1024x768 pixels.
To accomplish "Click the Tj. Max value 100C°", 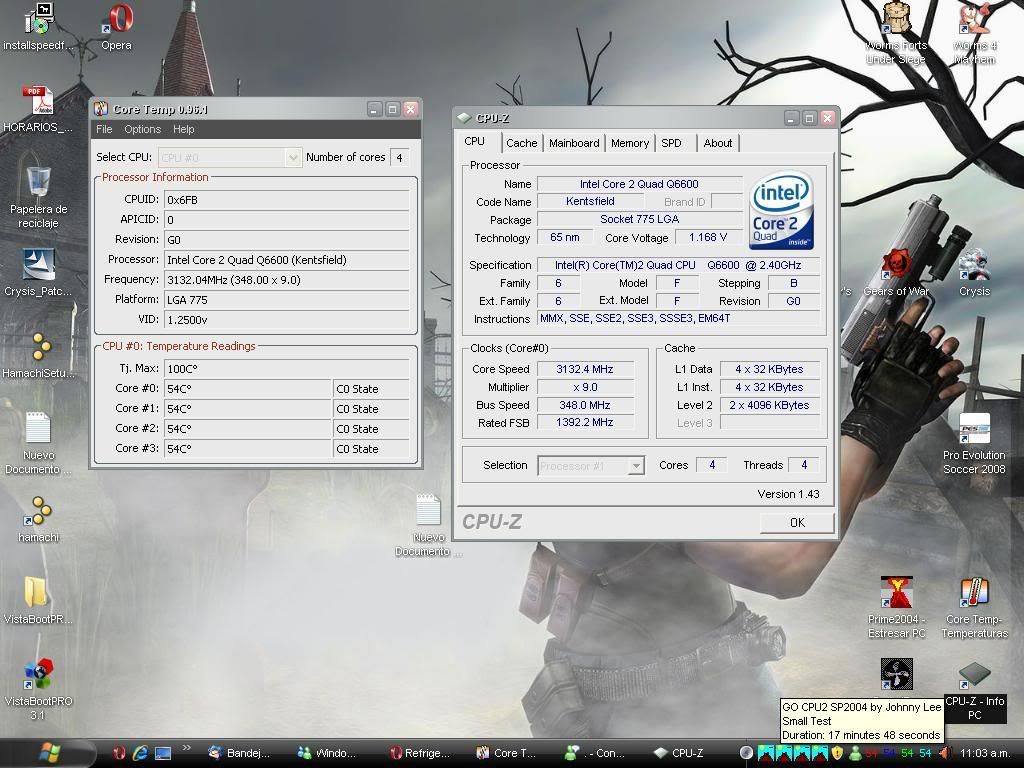I will (x=287, y=368).
